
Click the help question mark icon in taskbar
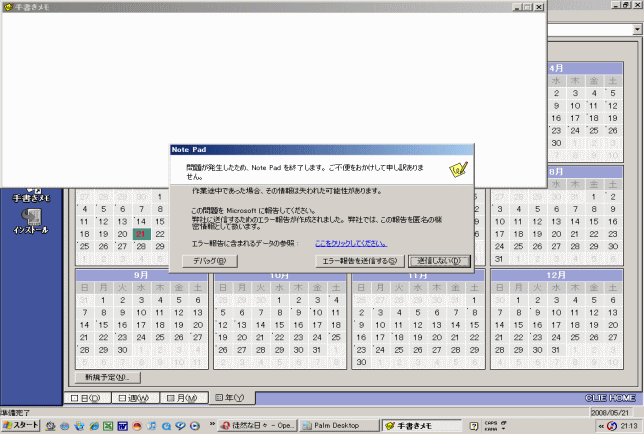[474, 426]
